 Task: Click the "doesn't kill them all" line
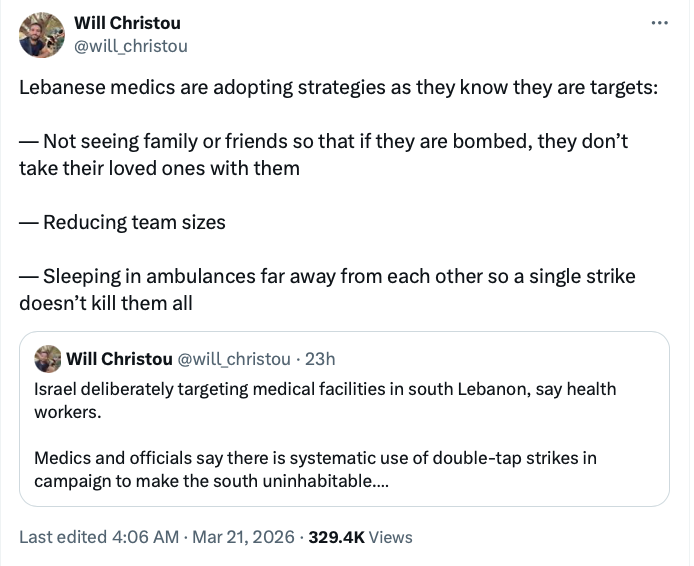click(106, 303)
